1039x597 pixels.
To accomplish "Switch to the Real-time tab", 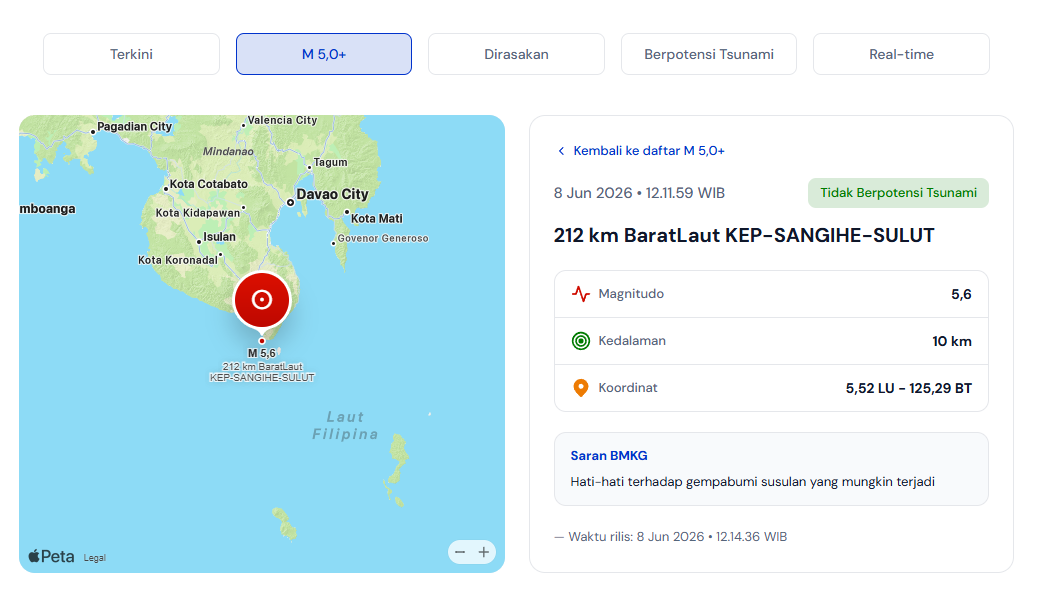I will coord(901,54).
